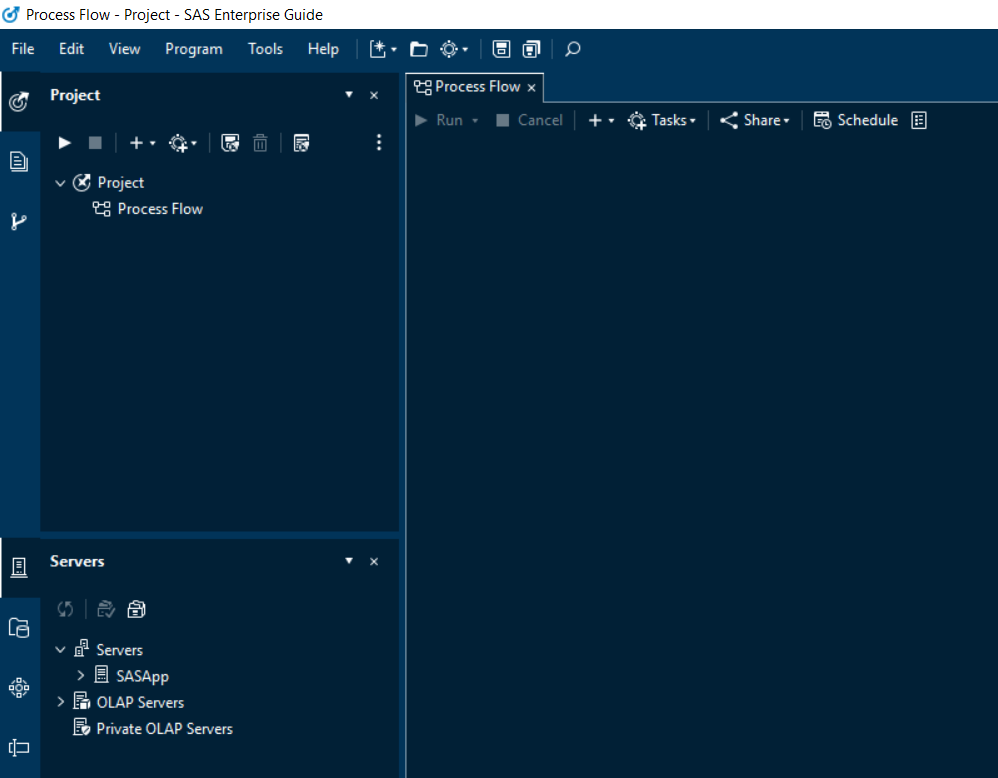Open the Schedule option in the Process Flow toolbar
Screen dimensions: 998x778
[855, 120]
